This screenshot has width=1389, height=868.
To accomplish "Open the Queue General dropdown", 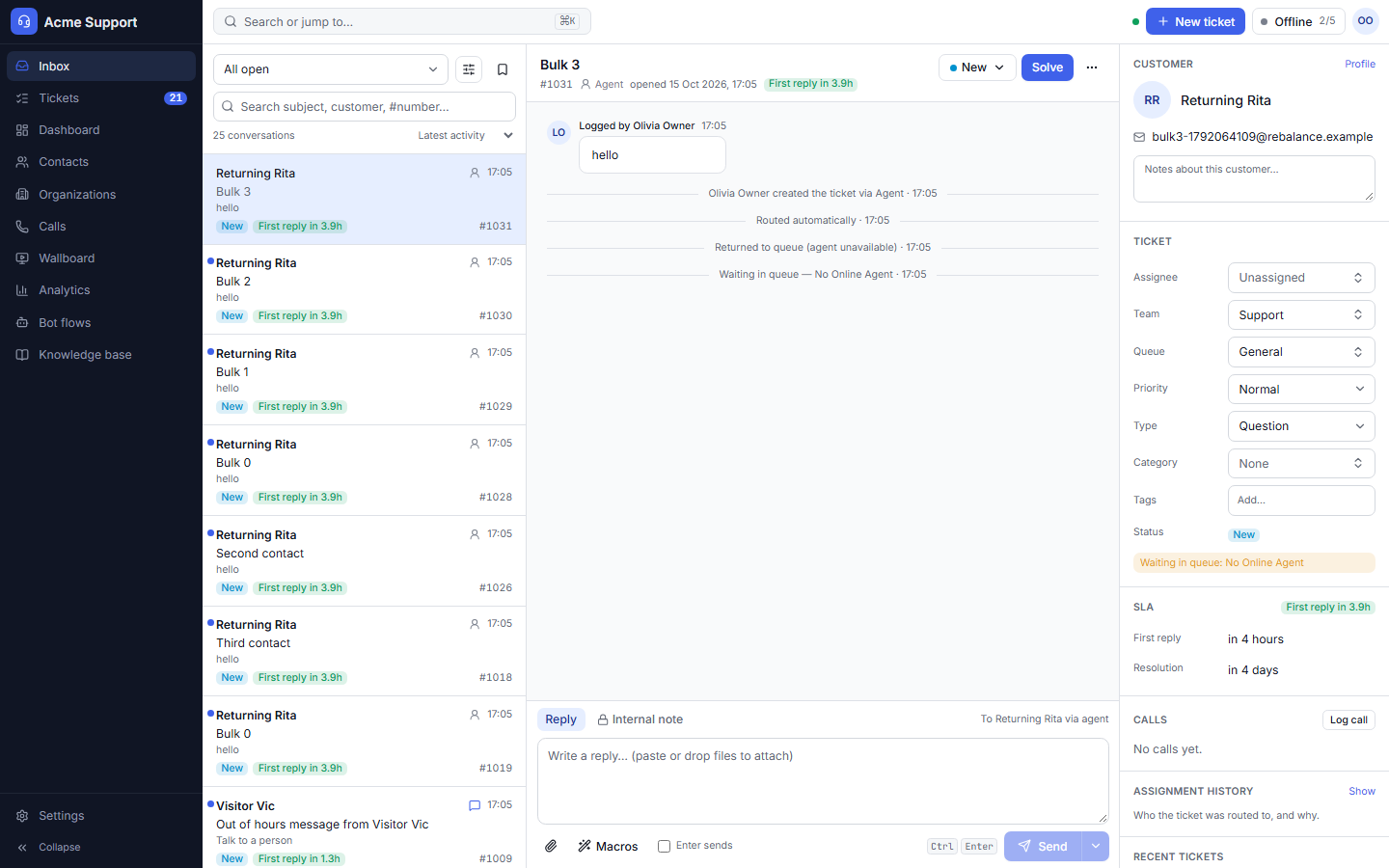I will [1301, 352].
